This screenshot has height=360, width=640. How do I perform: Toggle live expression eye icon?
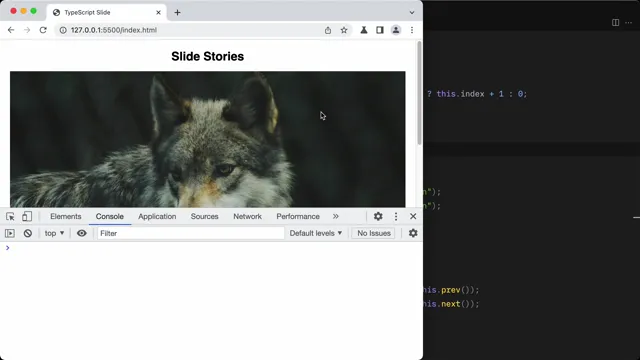click(82, 233)
